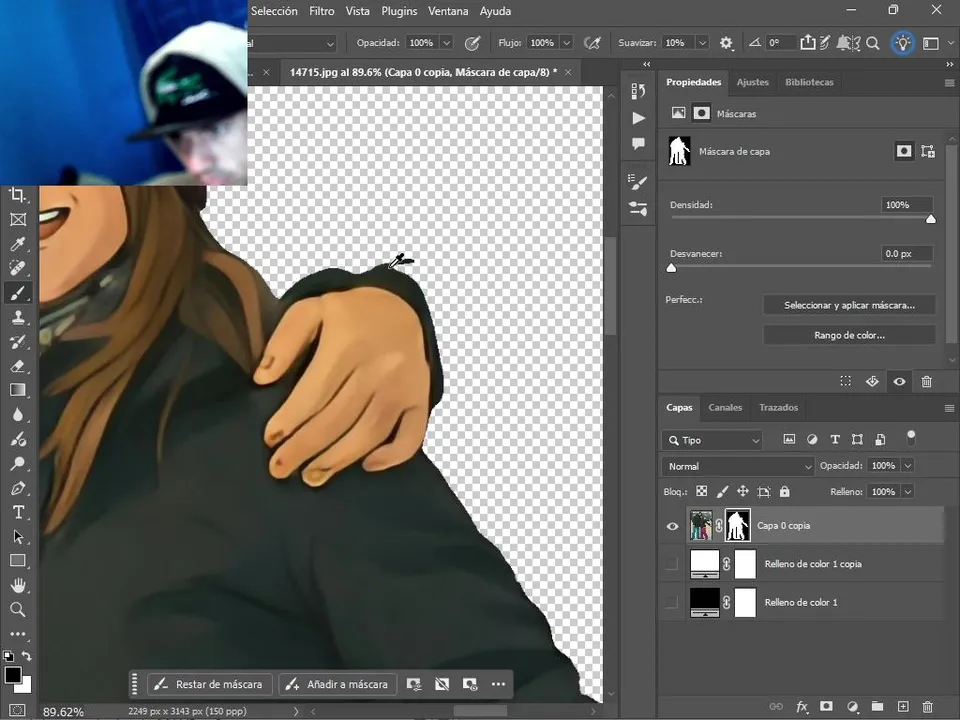This screenshot has height=720, width=960.
Task: Open the Relleno dropdown arrow
Action: point(908,492)
